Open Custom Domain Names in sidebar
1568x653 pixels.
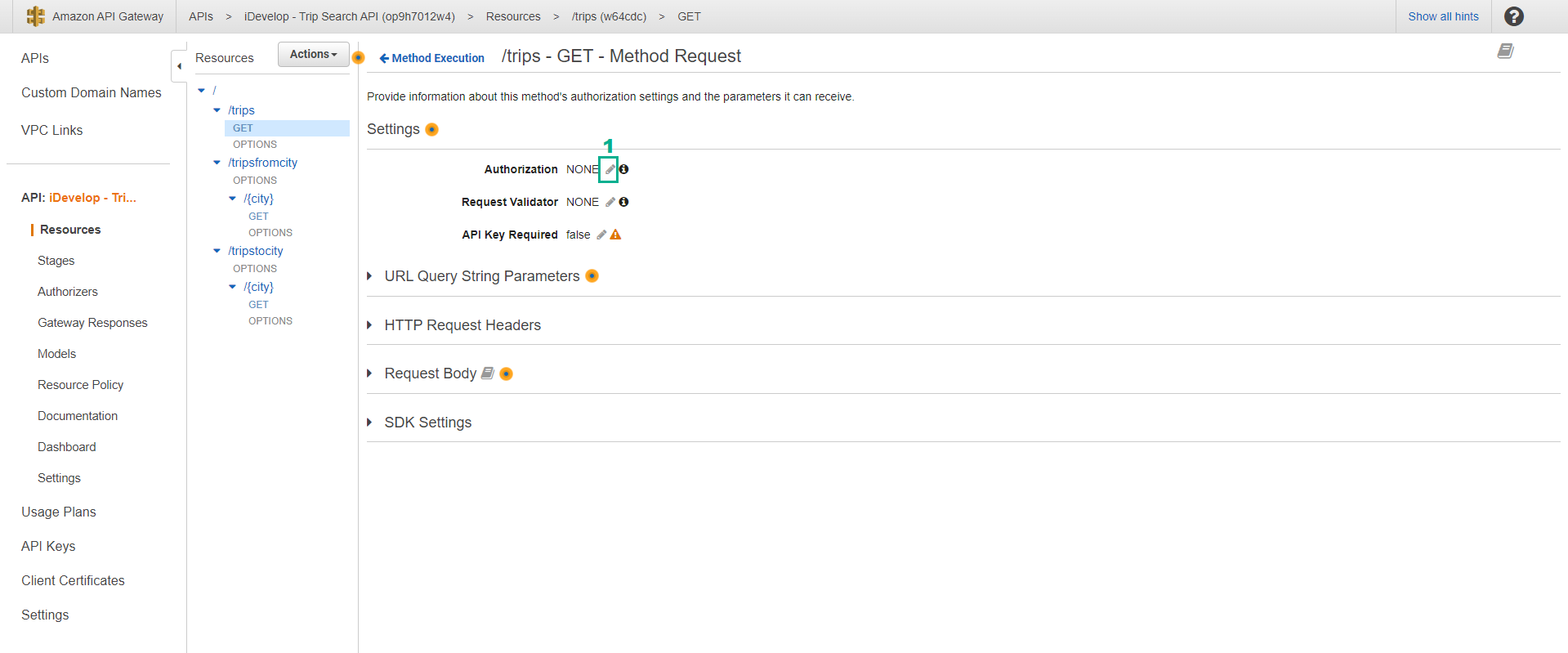(x=92, y=92)
